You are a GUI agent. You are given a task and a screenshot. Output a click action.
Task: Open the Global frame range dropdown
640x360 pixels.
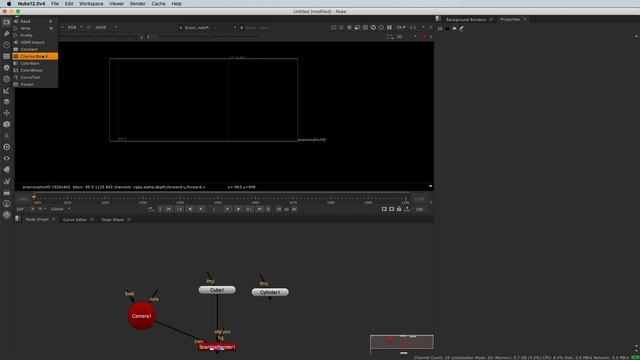point(60,209)
